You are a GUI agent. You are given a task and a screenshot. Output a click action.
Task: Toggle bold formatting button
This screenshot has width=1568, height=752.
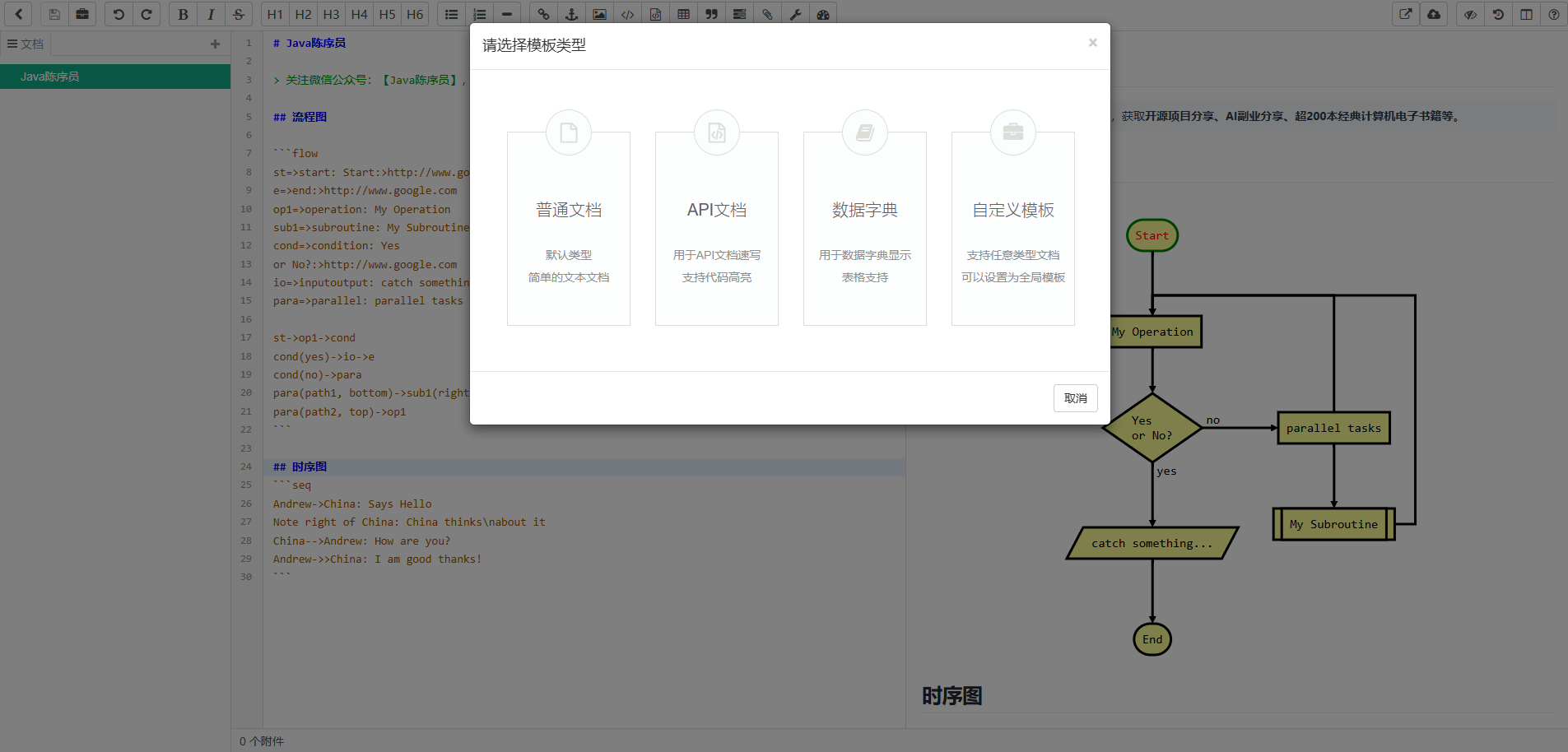click(x=183, y=14)
